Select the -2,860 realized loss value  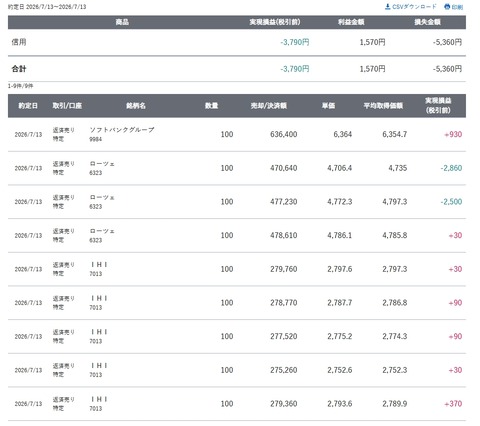pyautogui.click(x=451, y=168)
